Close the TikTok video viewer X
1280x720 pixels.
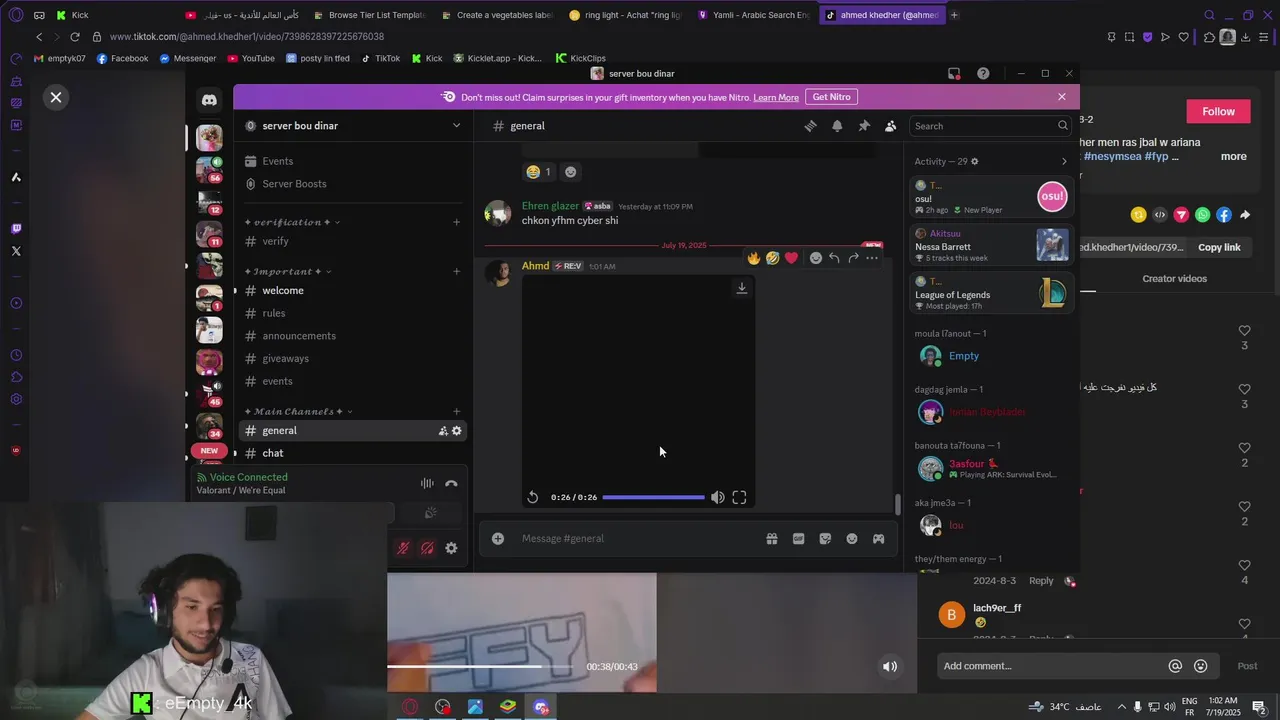(x=56, y=97)
